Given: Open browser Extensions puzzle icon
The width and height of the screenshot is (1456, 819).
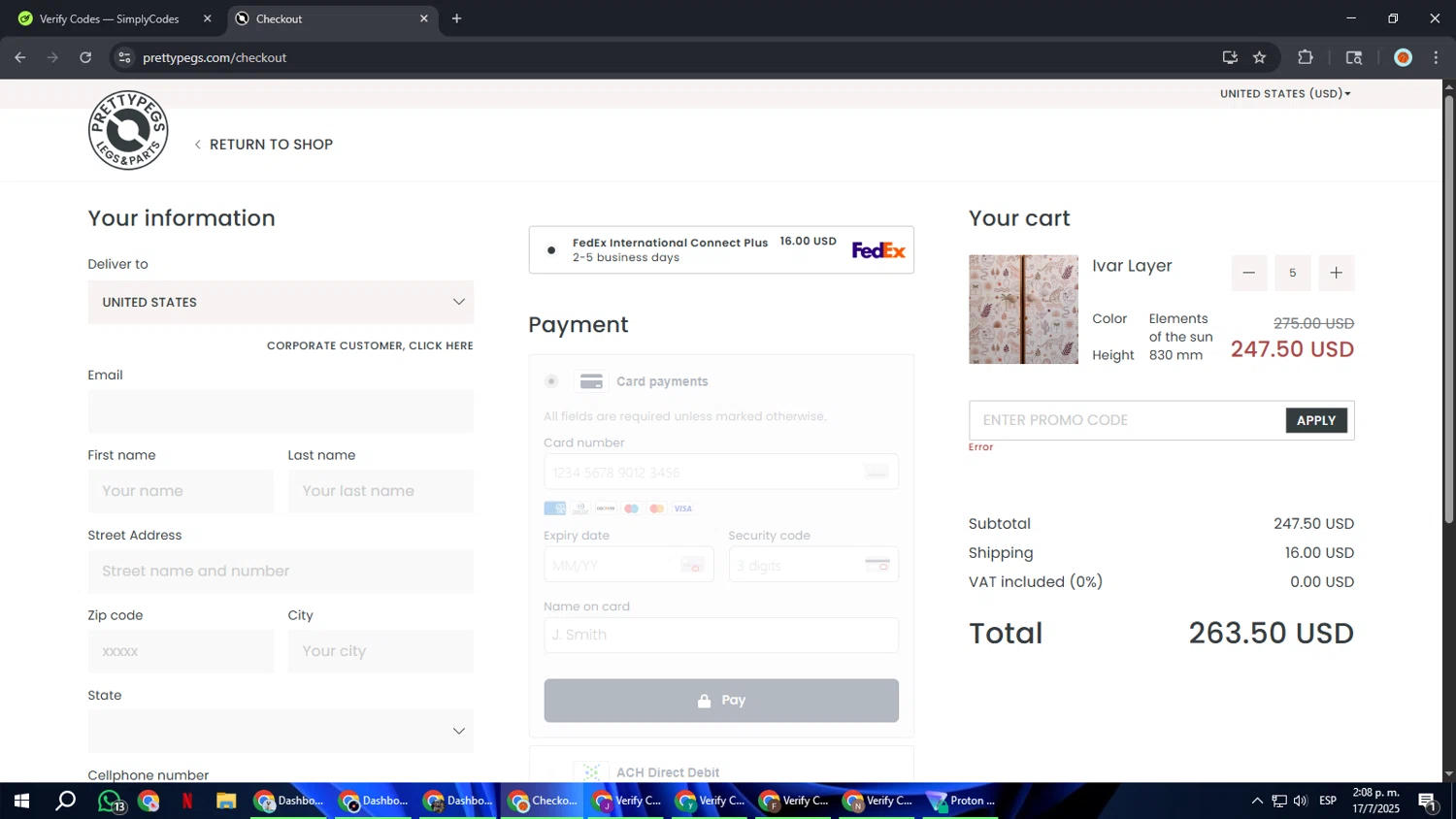Looking at the screenshot, I should [1306, 57].
